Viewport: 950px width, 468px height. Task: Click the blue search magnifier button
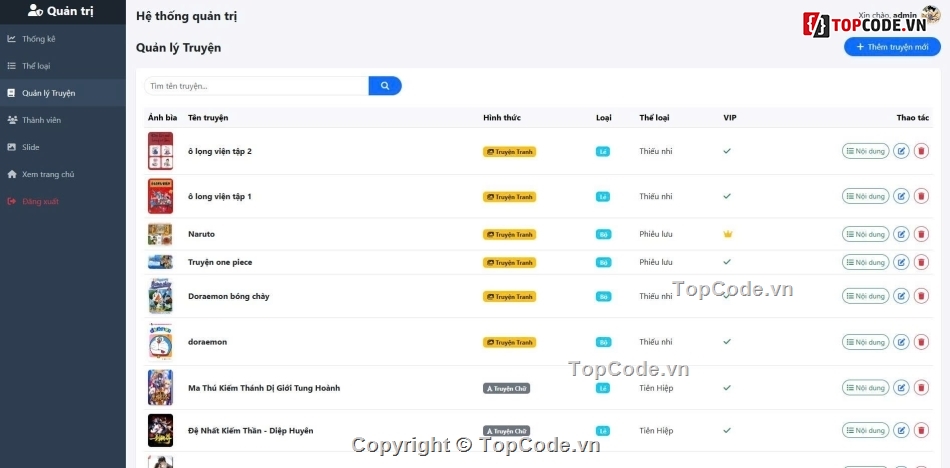tap(385, 86)
